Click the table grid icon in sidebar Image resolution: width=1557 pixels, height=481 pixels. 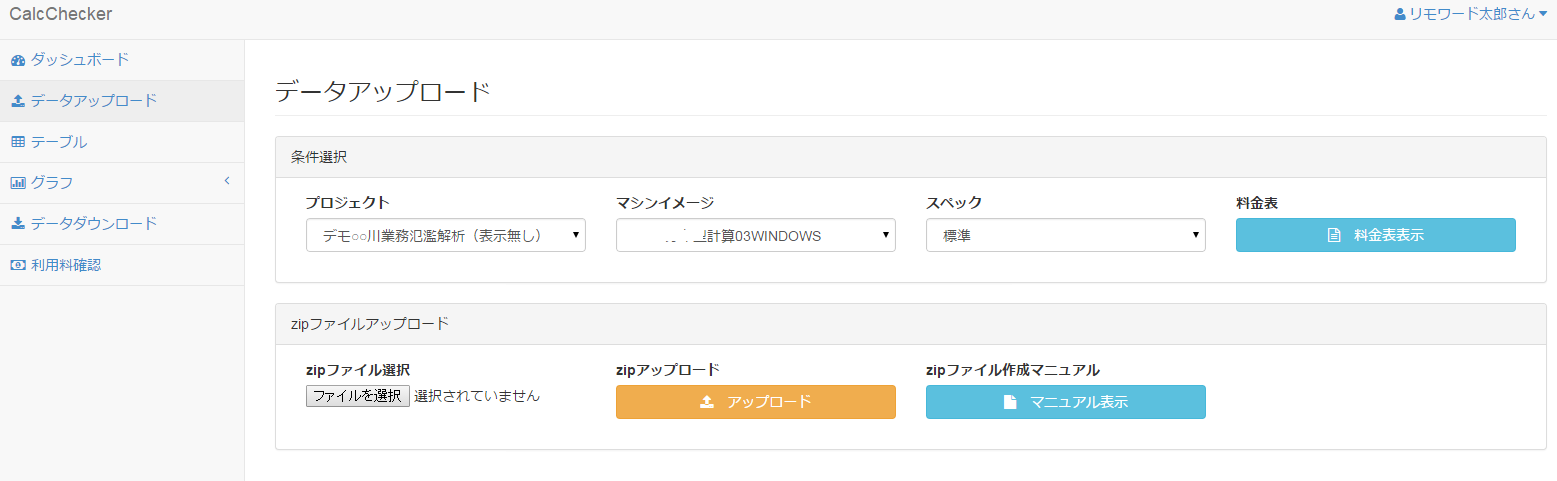click(x=18, y=142)
